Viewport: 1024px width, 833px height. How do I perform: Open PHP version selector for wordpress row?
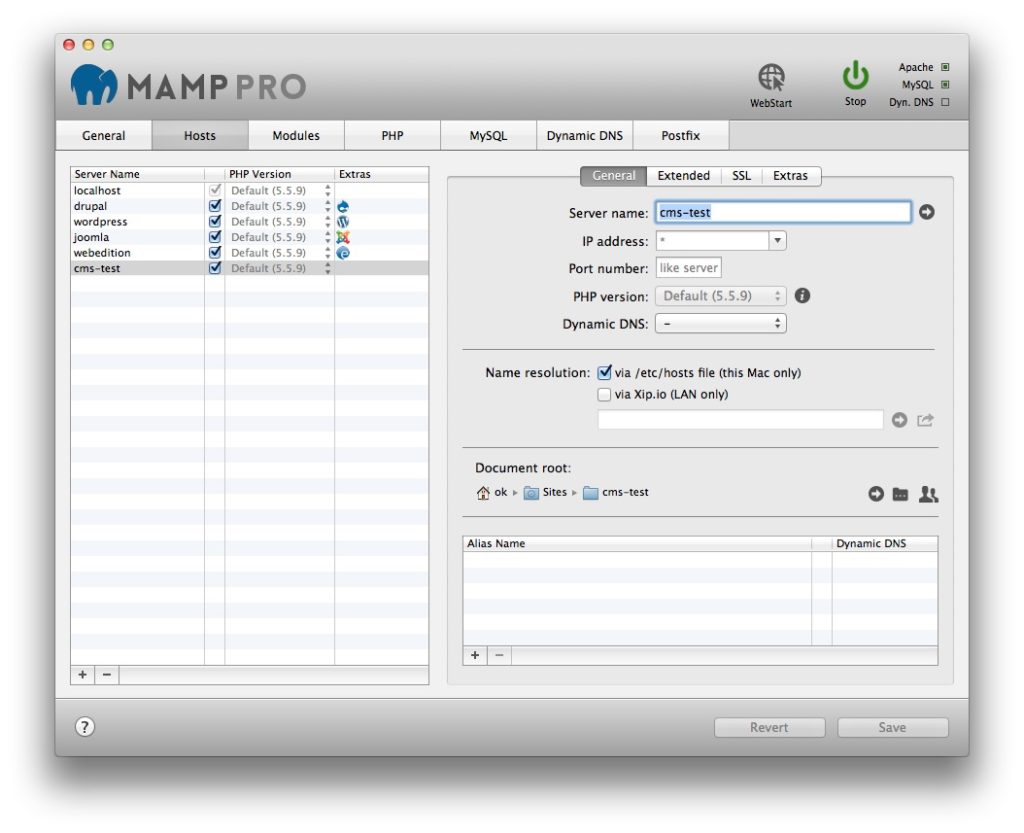click(328, 222)
